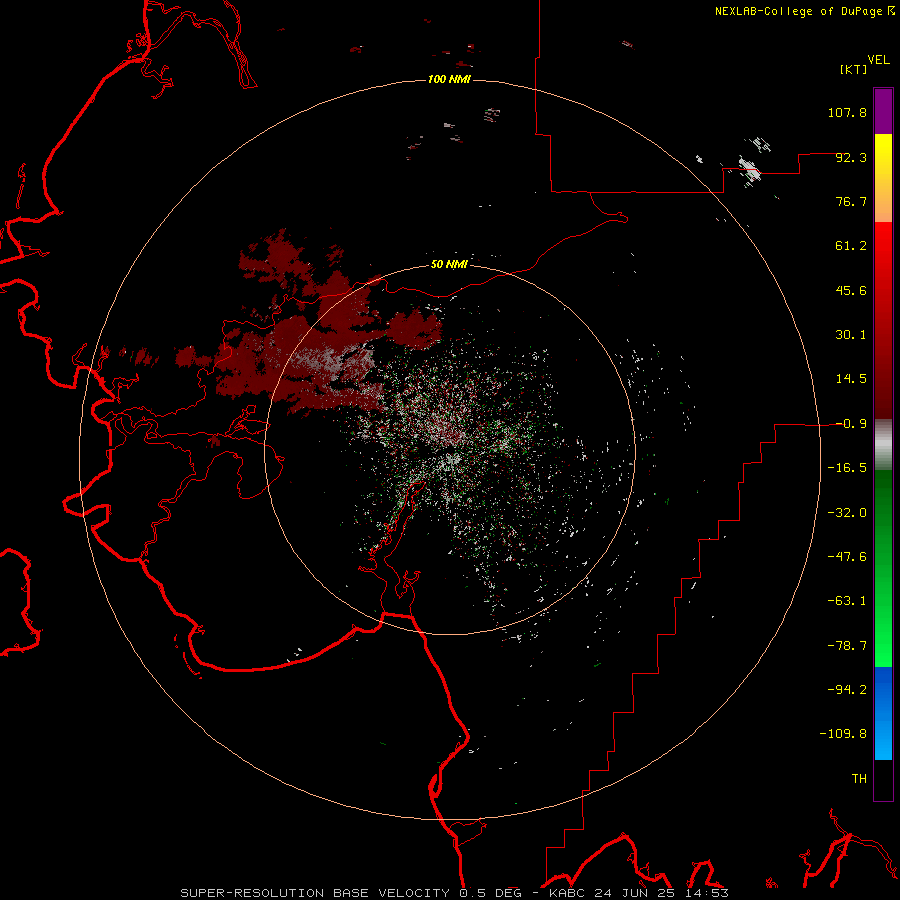Click the blue segment of the velocity color bar
This screenshot has height=900, width=900.
point(883,713)
